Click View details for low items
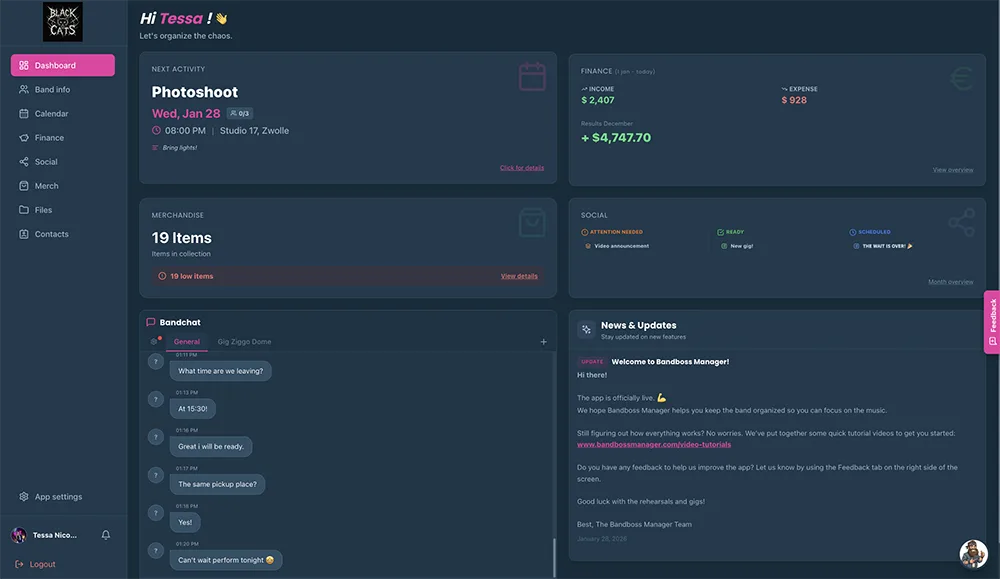This screenshot has width=1000, height=579. click(519, 276)
